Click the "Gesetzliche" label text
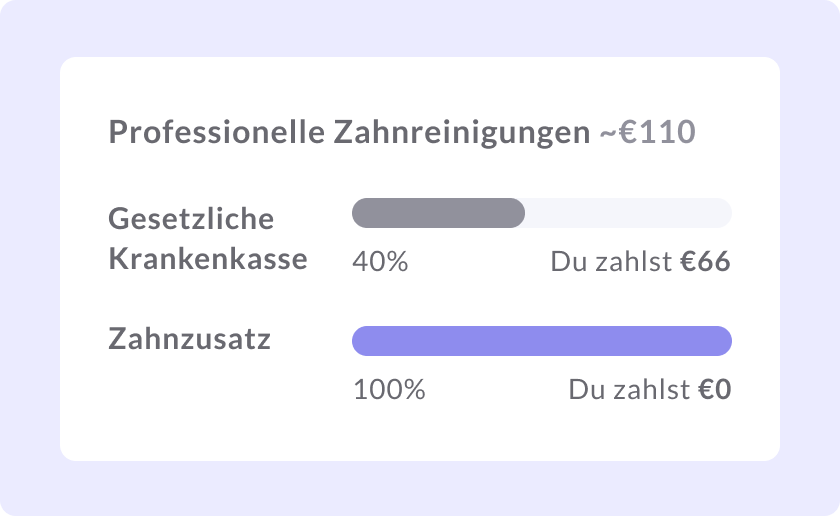The image size is (840, 516). point(190,219)
